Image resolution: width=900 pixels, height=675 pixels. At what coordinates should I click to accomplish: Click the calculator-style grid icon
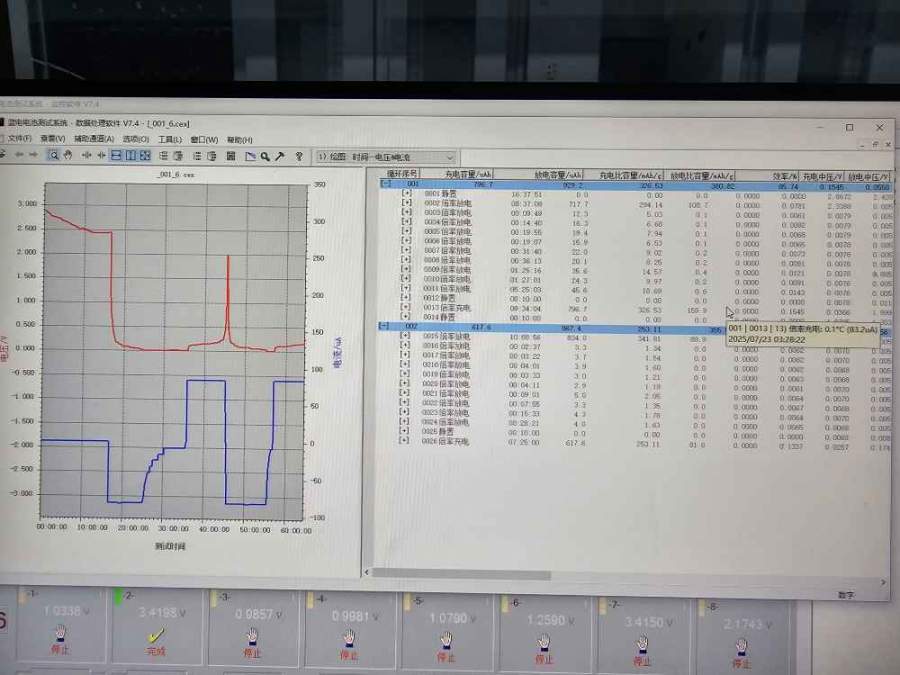232,156
